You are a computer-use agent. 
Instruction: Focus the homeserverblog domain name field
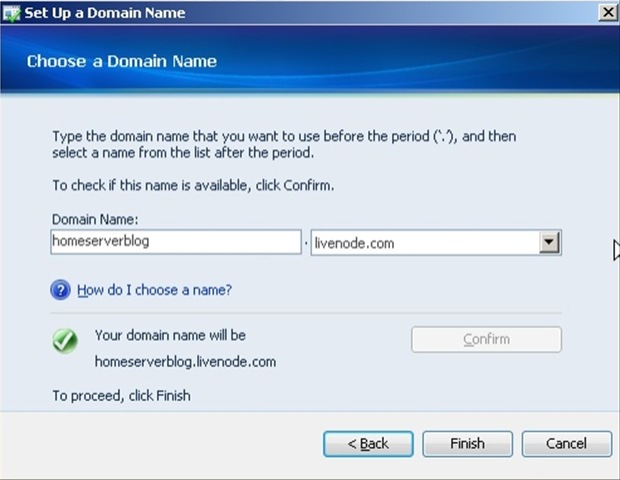[x=176, y=242]
